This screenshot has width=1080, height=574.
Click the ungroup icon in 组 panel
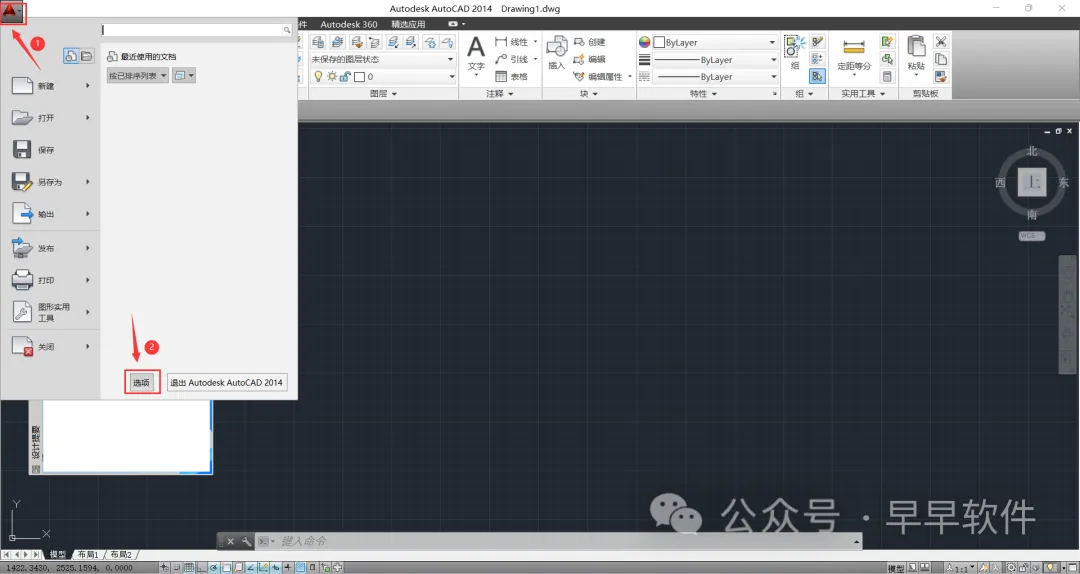[818, 42]
